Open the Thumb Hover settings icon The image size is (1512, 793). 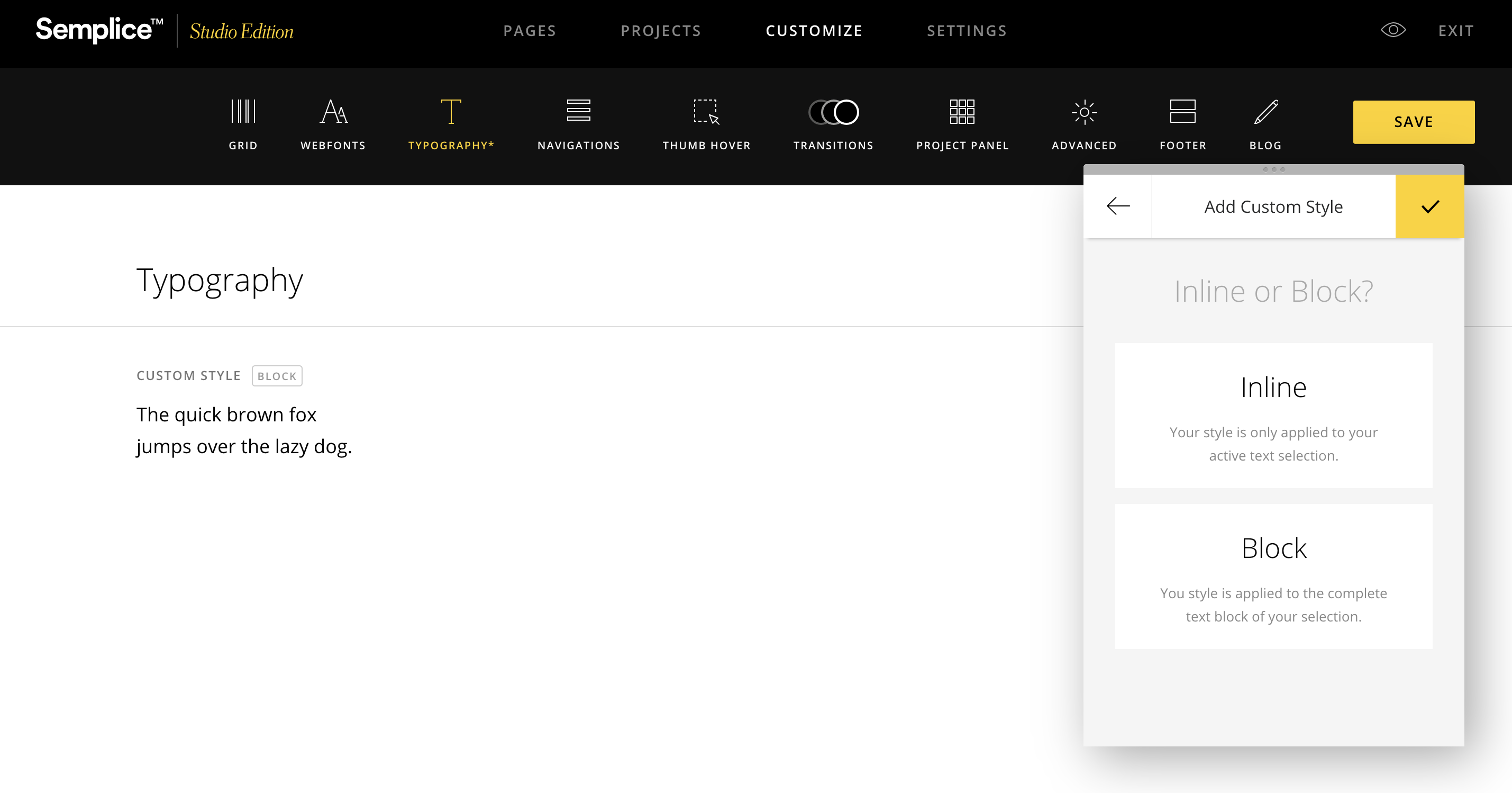pos(706,112)
